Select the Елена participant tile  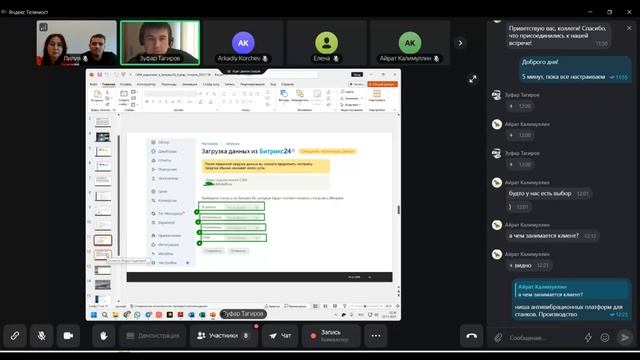click(327, 43)
